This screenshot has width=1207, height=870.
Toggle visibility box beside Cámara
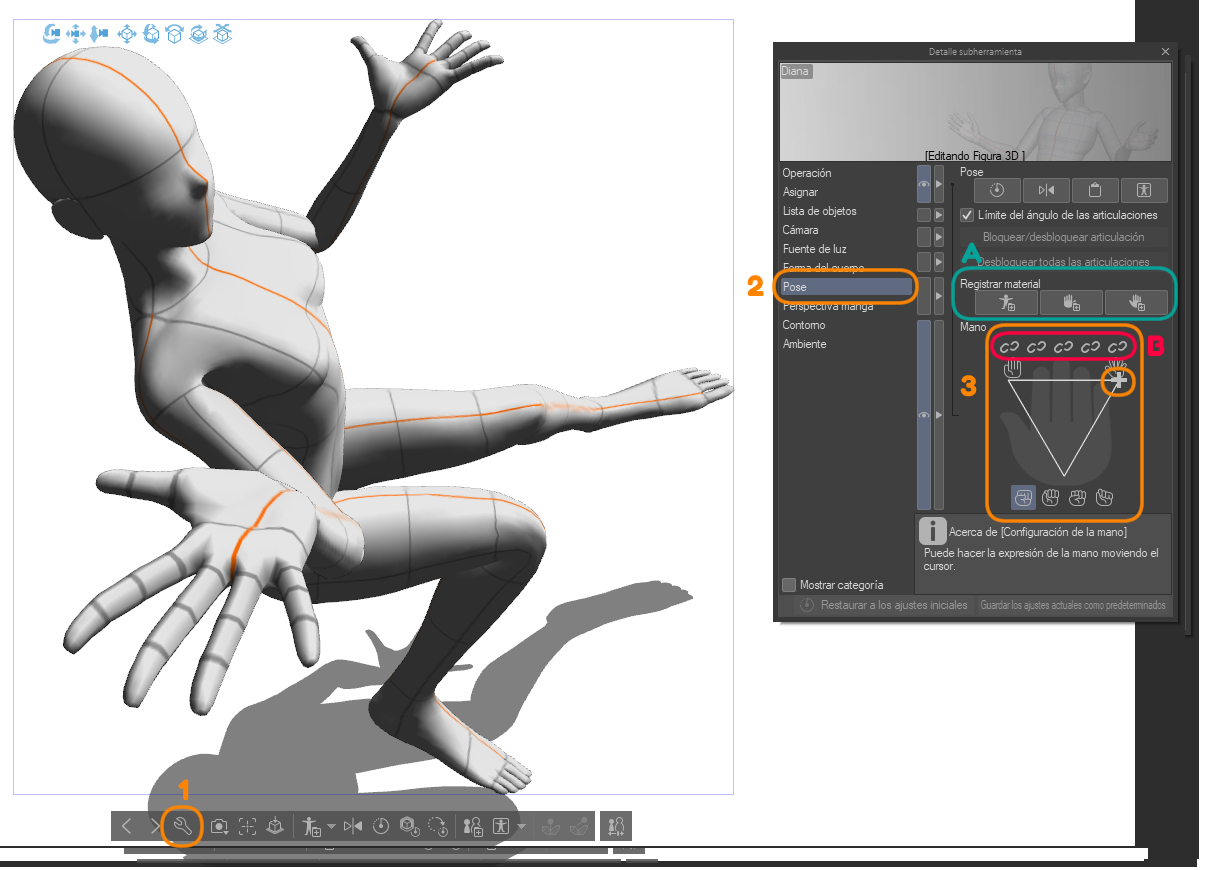pos(924,237)
